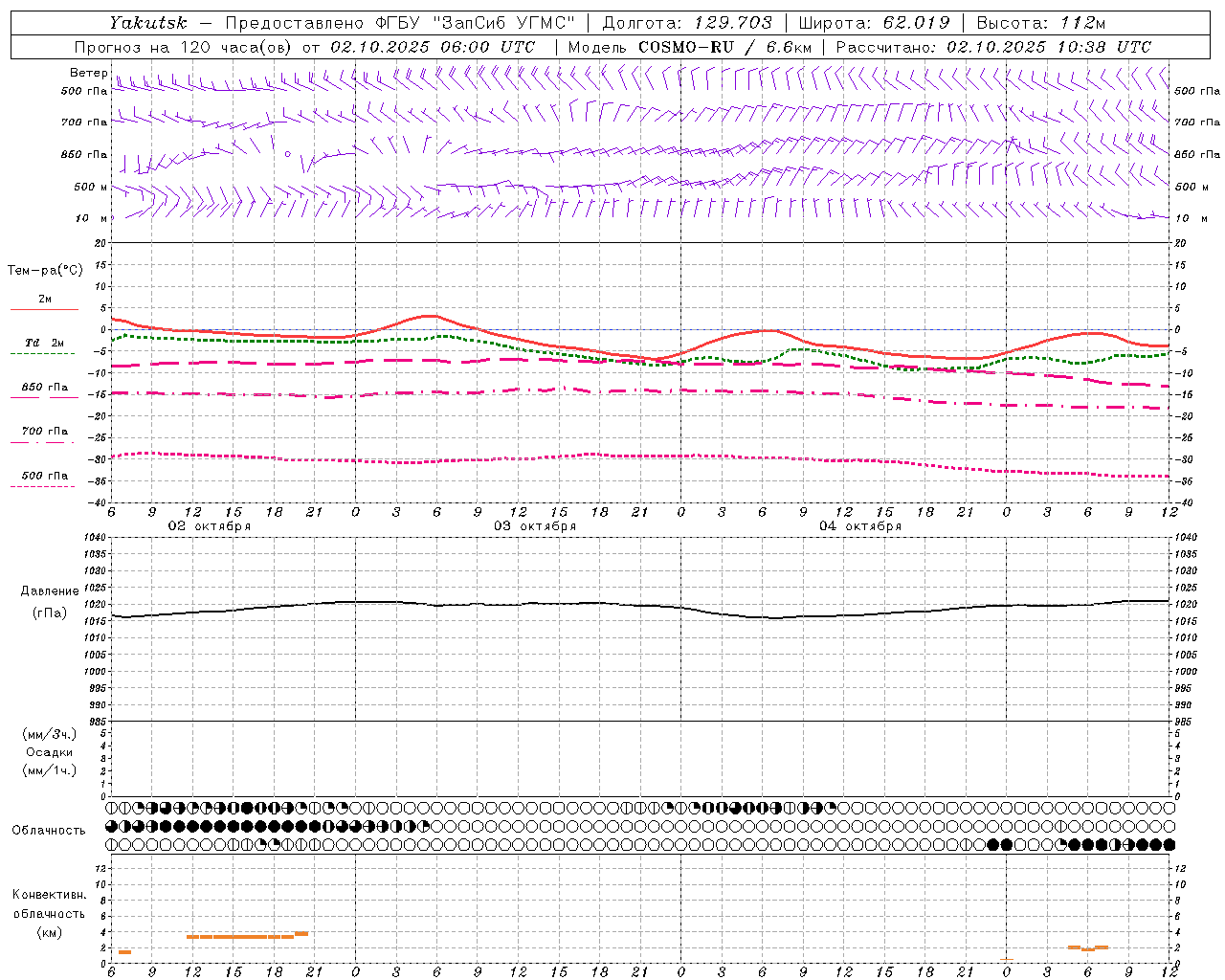This screenshot has height=980, width=1225.
Task: Click the Тем-ра(°C) temperature panel label
Action: 45,271
